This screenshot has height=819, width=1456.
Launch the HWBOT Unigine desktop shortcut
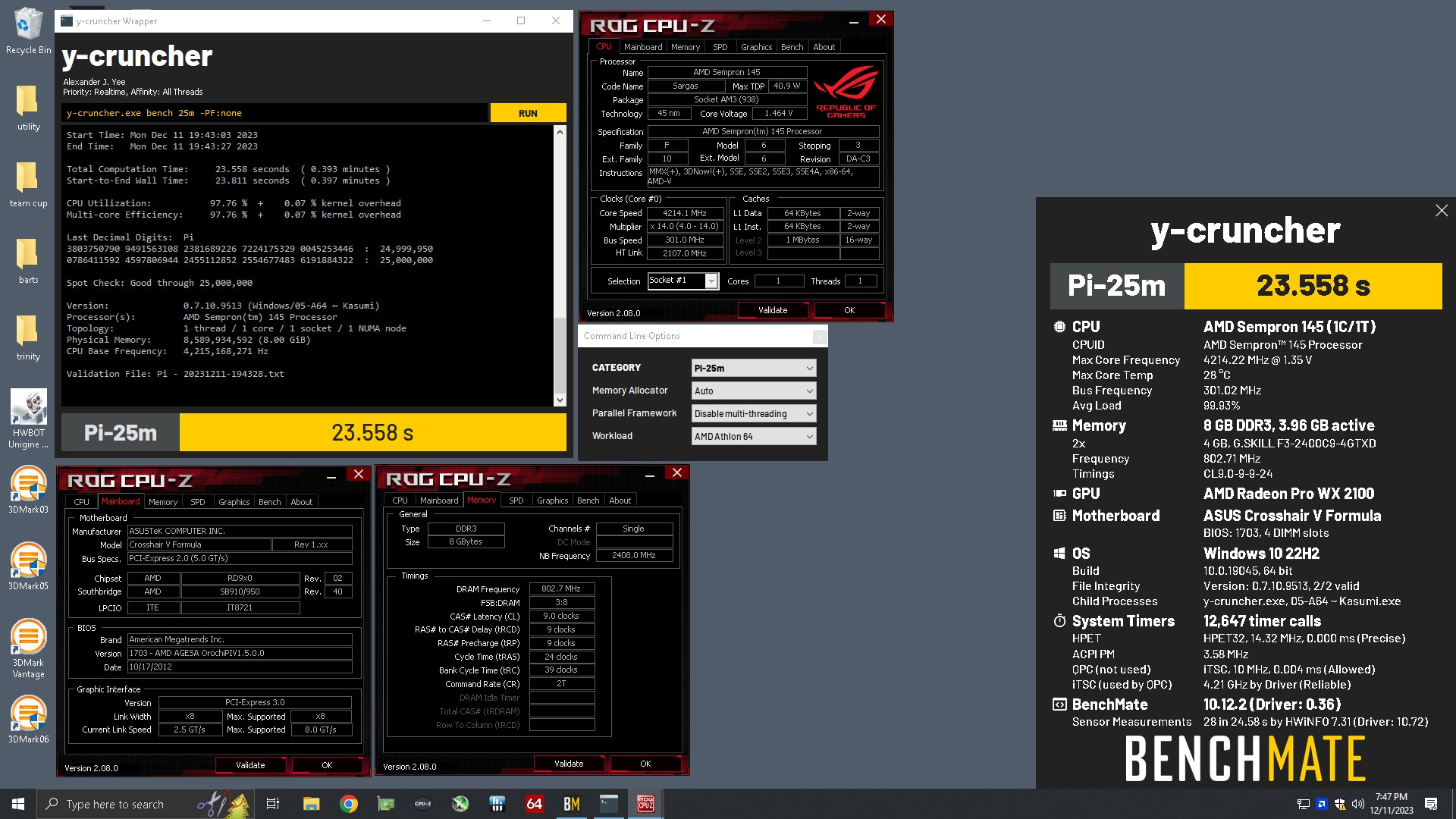[28, 419]
